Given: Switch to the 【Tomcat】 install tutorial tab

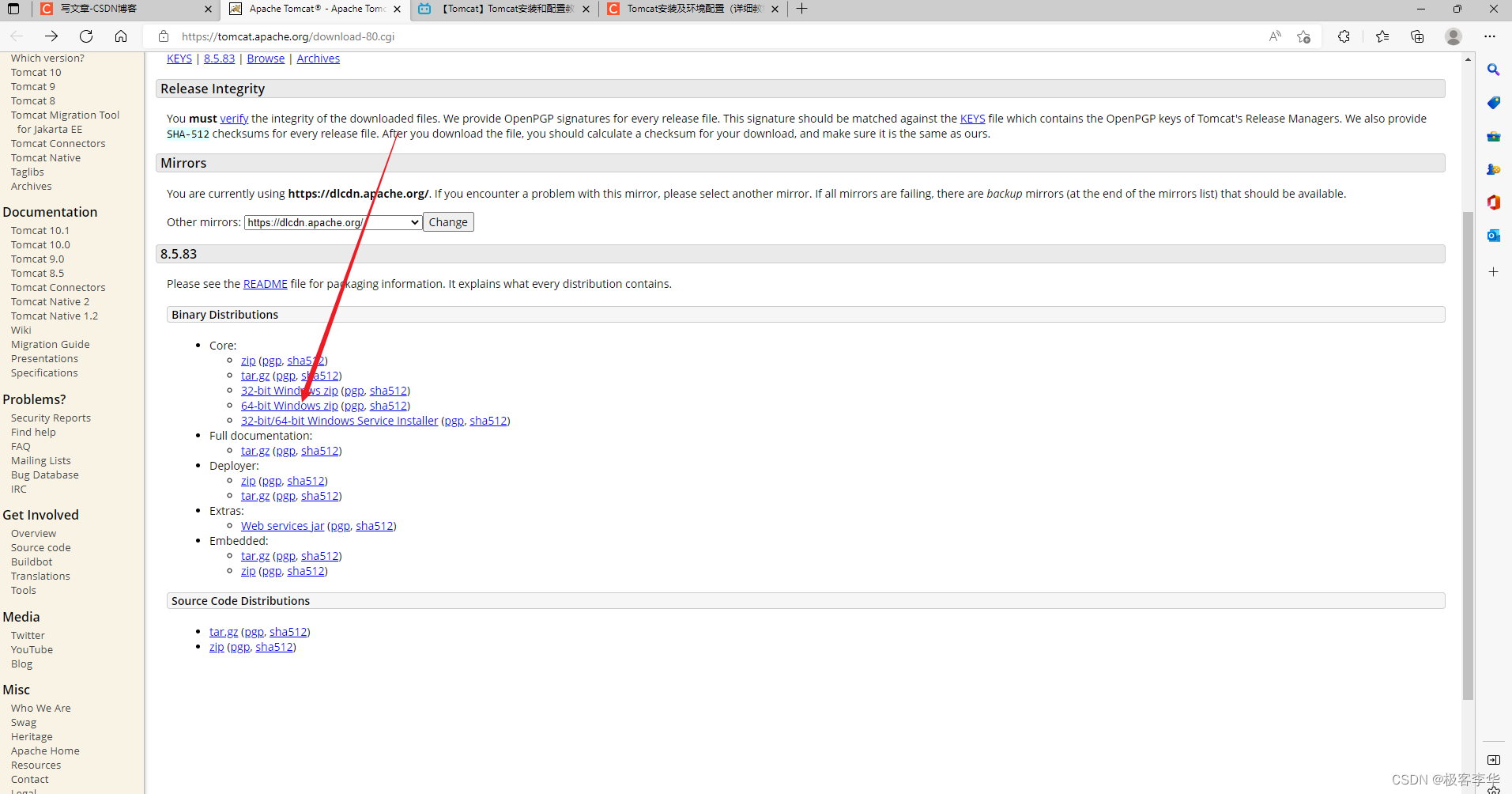Looking at the screenshot, I should point(503,9).
